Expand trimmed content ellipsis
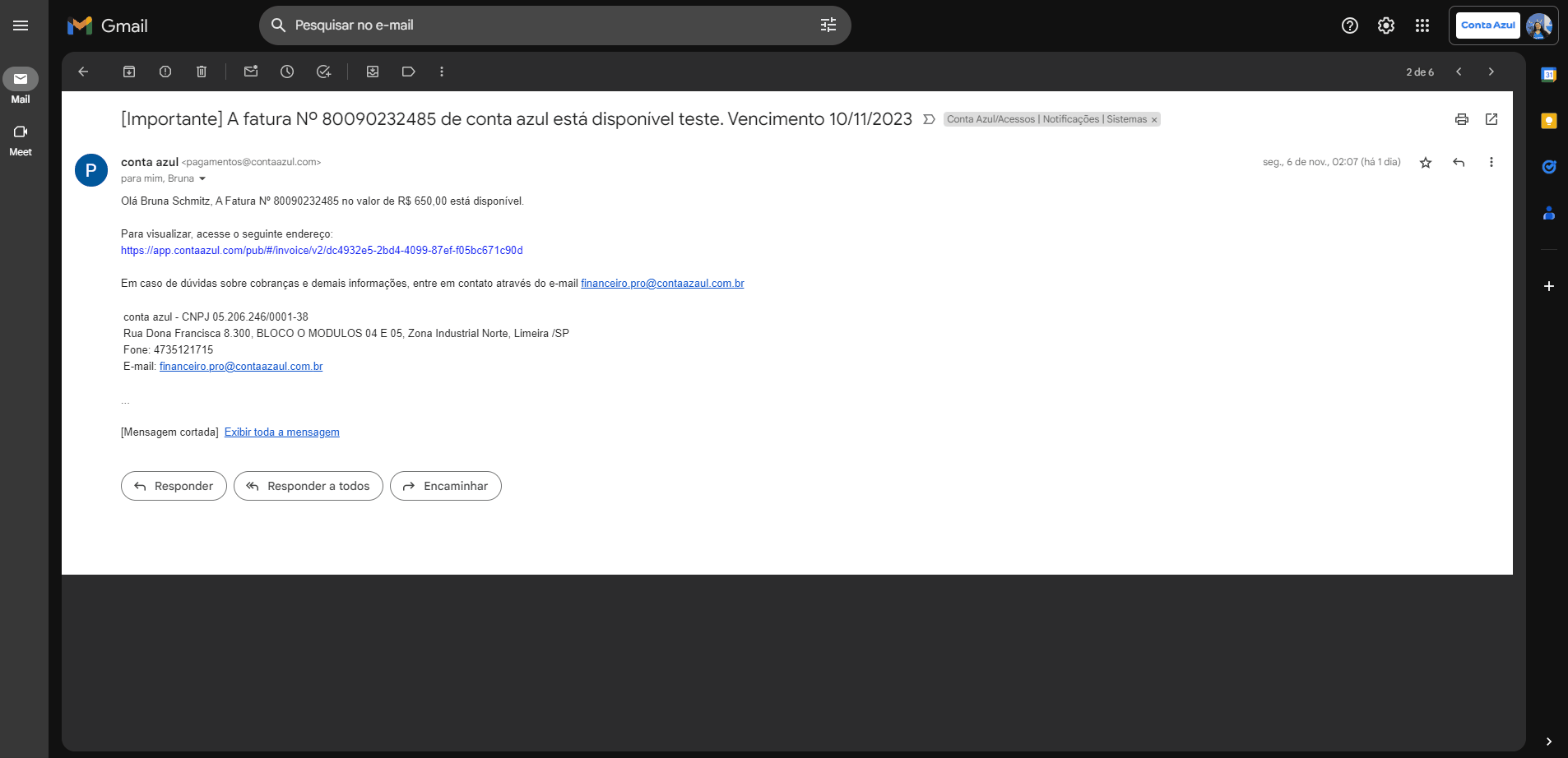 125,402
